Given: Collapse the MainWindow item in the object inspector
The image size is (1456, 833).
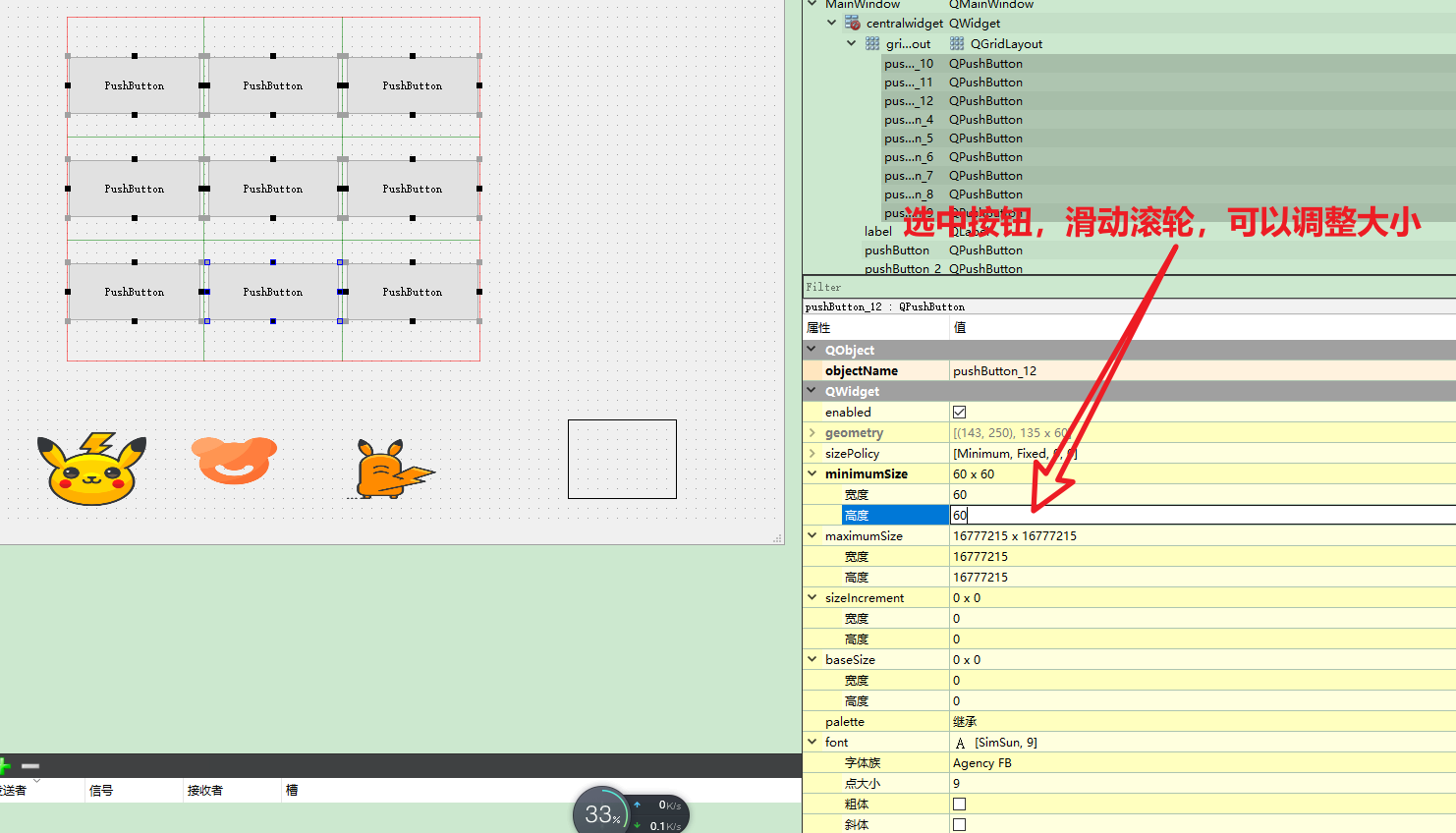Looking at the screenshot, I should (x=810, y=5).
